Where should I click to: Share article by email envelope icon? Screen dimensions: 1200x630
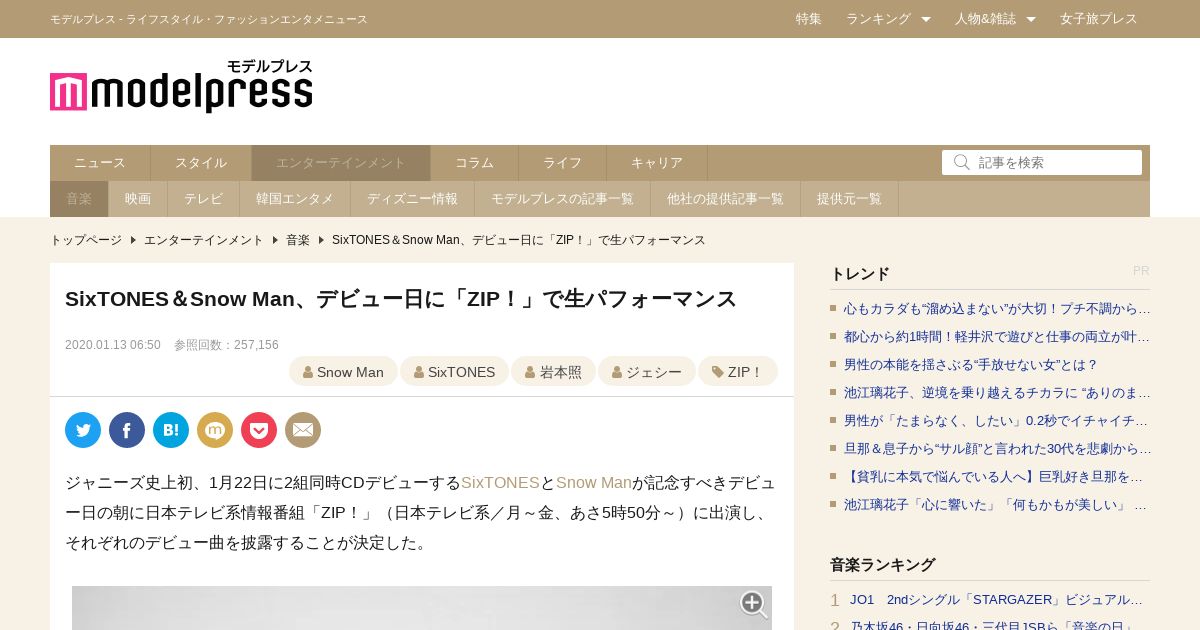click(x=303, y=430)
